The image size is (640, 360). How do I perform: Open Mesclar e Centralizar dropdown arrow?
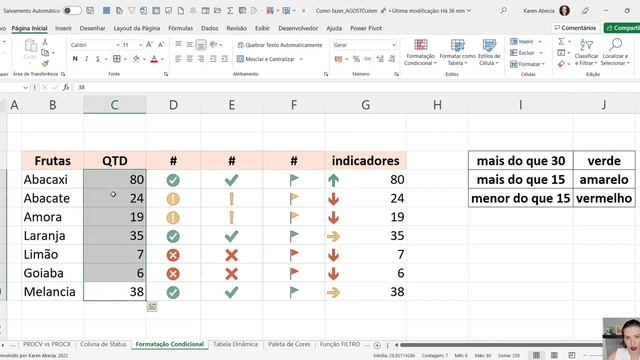[x=301, y=59]
